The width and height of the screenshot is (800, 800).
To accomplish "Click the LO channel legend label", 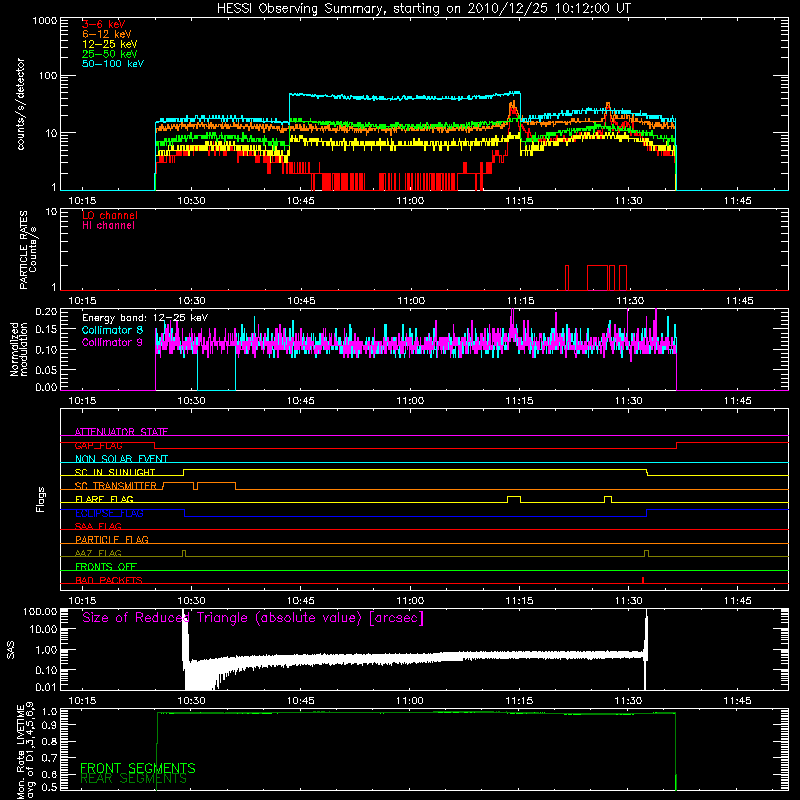I will 110,215.
